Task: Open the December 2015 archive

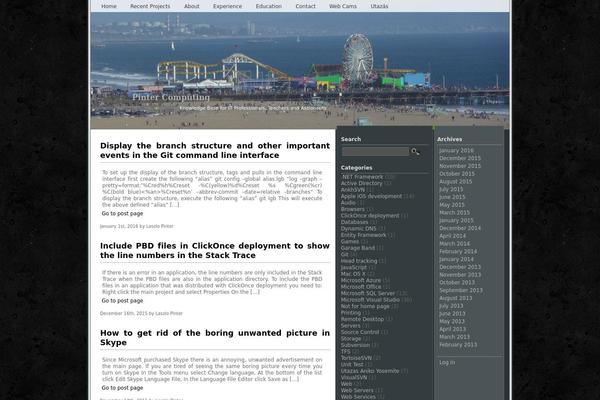Action: [460, 158]
